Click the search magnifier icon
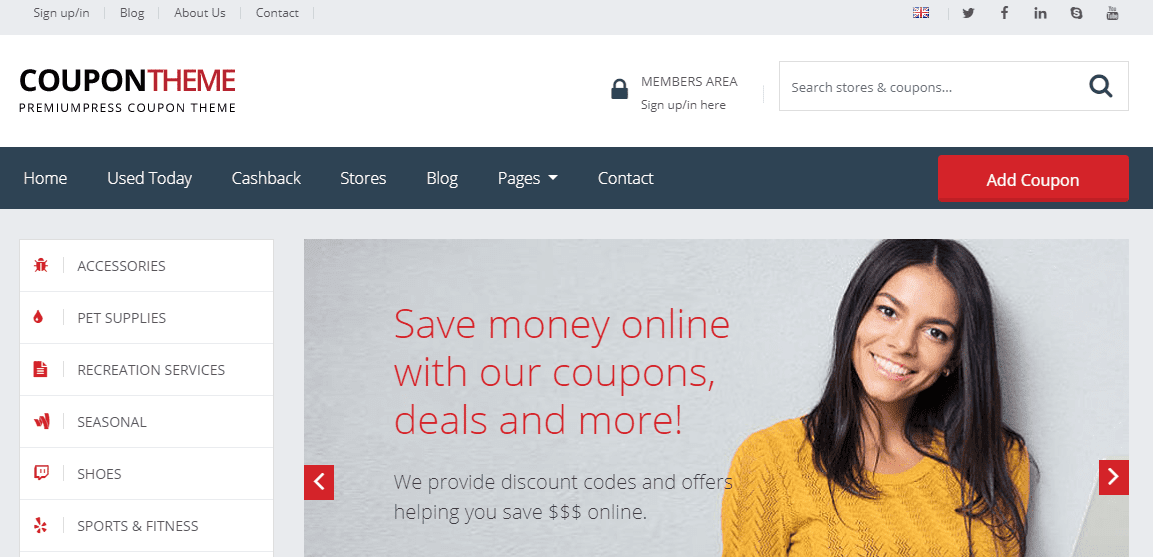 (x=1101, y=86)
